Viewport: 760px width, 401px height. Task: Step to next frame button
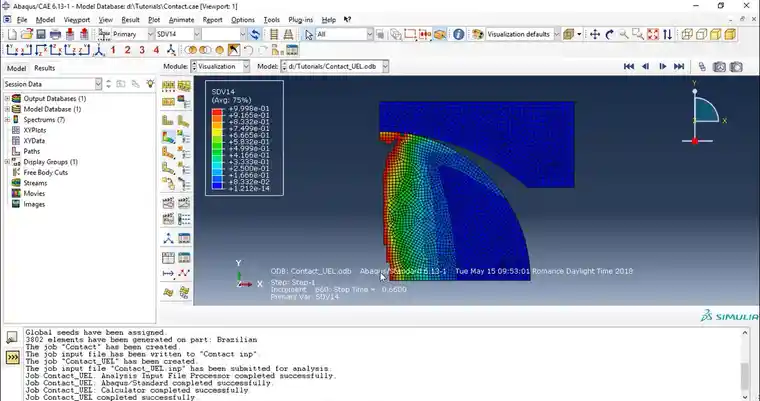[x=663, y=66]
